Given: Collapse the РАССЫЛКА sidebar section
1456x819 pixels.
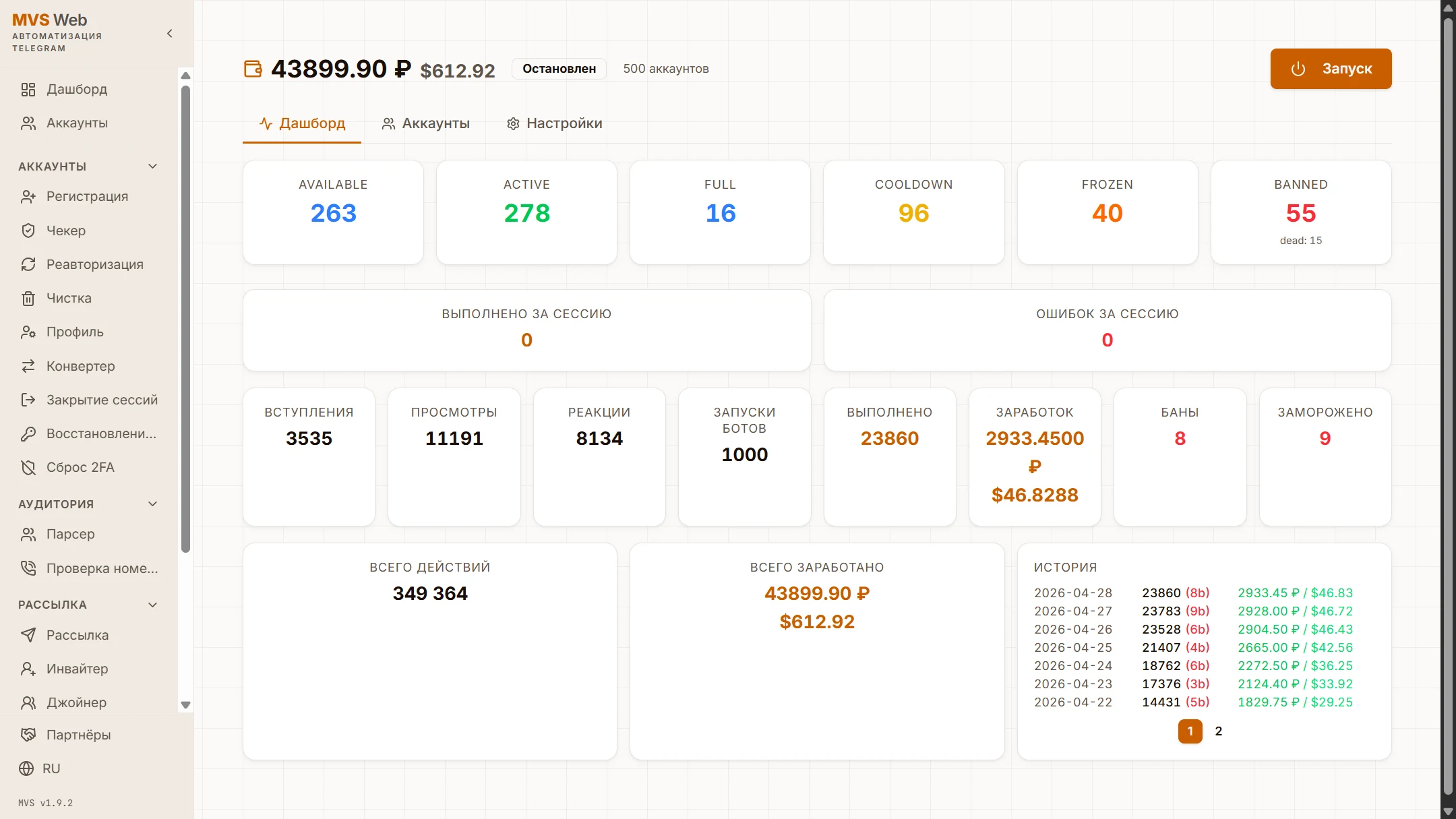Looking at the screenshot, I should tap(153, 605).
